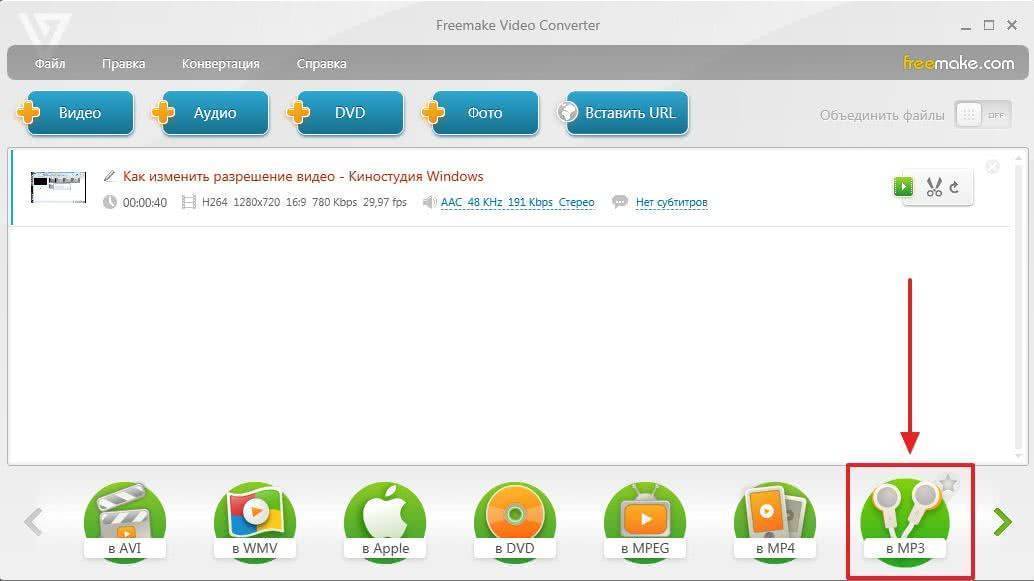Maximize the Freemake Video Converter window
Screen dimensions: 1034x581
click(988, 25)
